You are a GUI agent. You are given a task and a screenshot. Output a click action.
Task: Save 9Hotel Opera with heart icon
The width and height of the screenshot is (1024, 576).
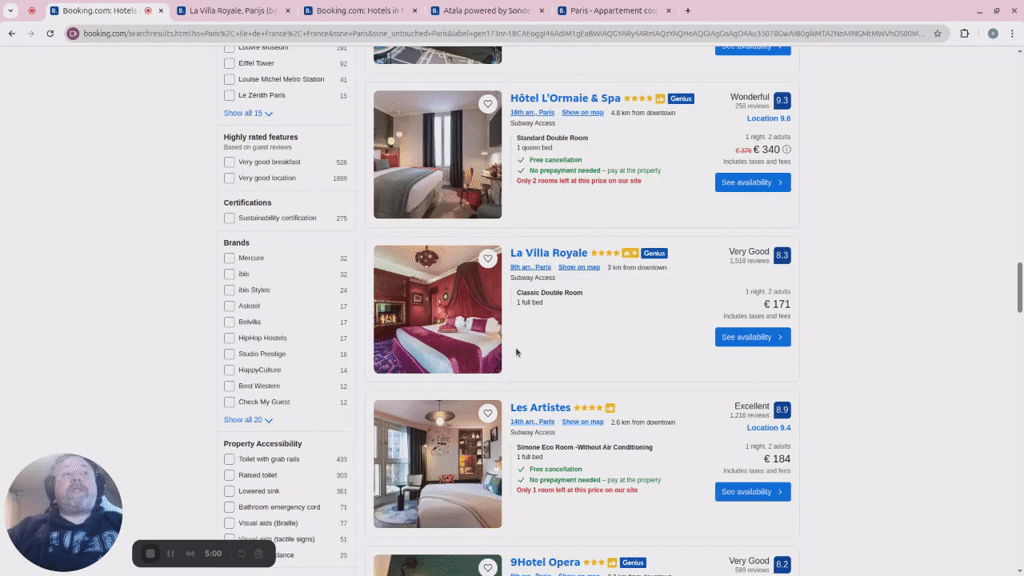pos(488,568)
